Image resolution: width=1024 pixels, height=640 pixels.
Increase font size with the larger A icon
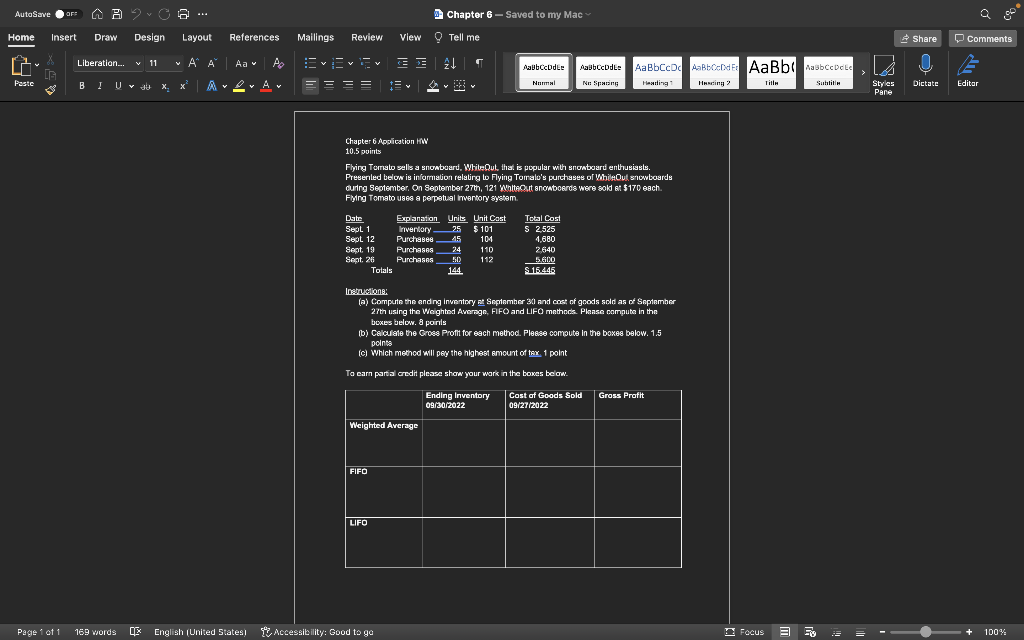click(193, 63)
